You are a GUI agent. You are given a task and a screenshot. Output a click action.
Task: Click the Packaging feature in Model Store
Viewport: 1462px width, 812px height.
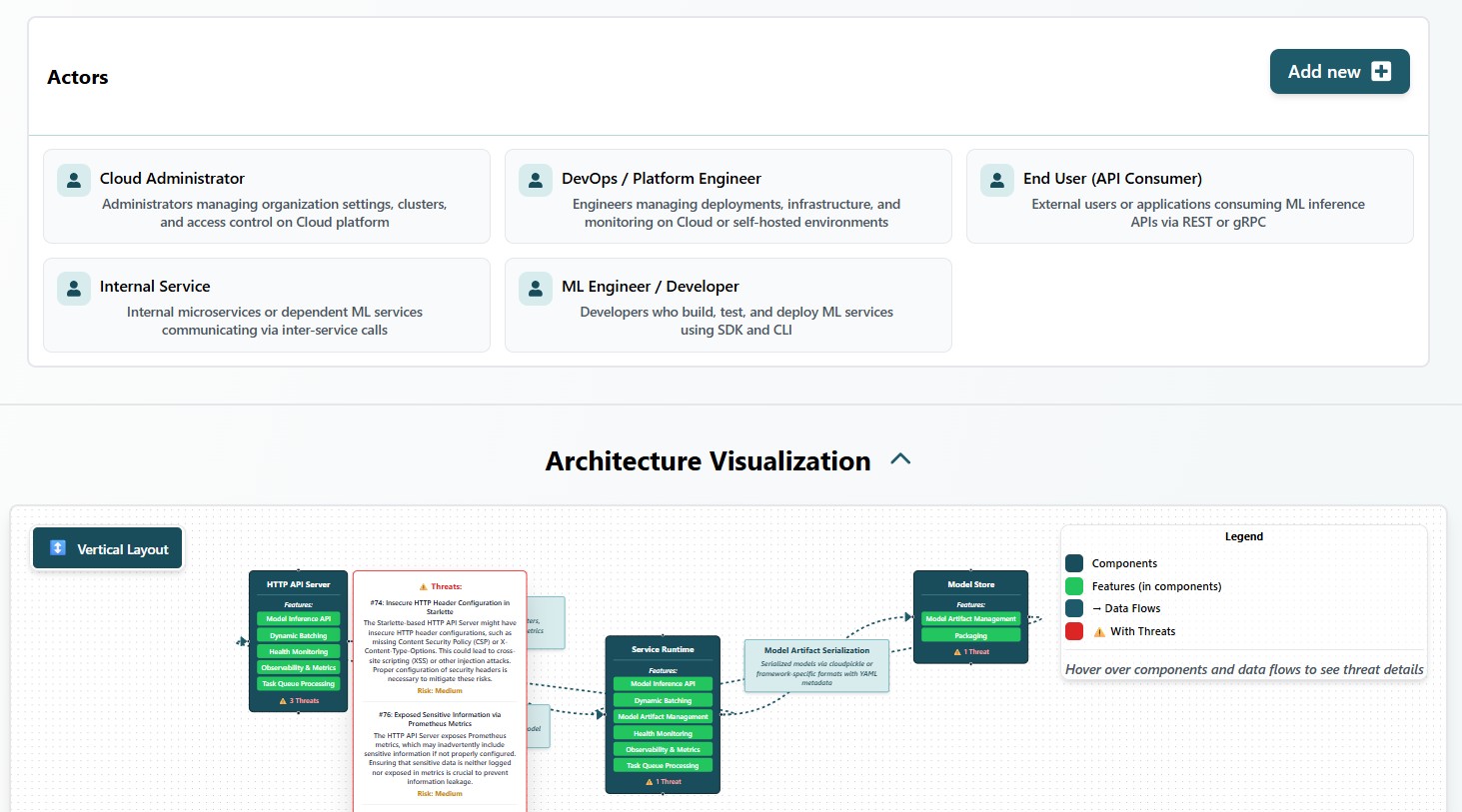click(x=970, y=634)
